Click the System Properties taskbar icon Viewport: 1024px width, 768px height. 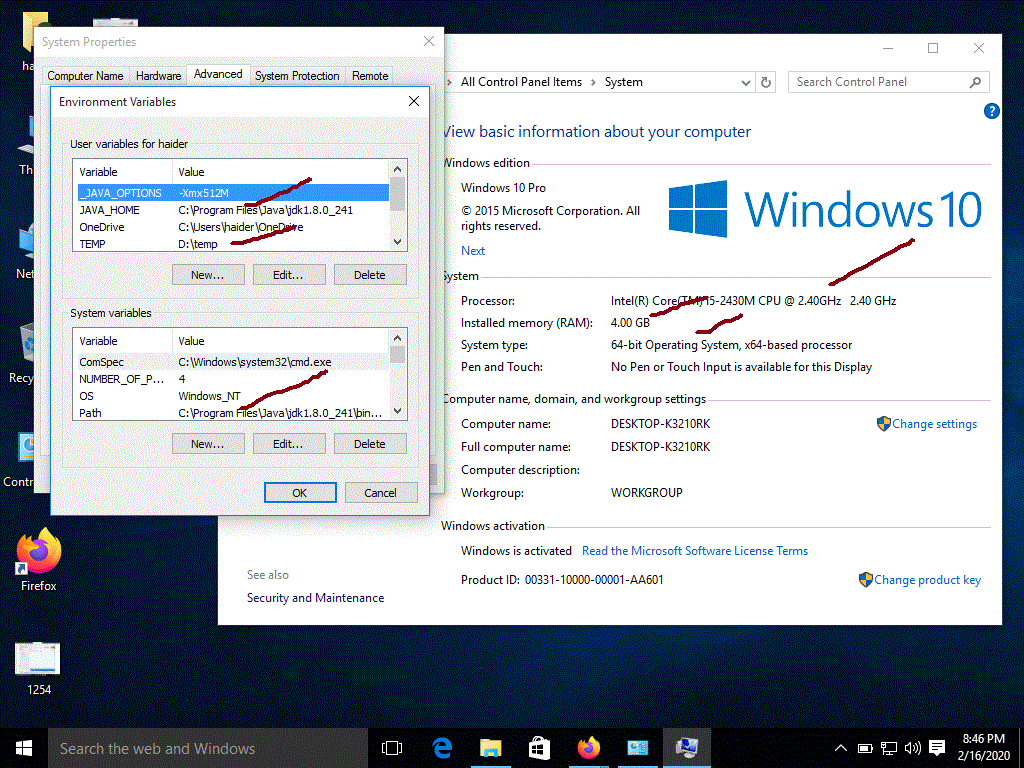click(x=686, y=748)
